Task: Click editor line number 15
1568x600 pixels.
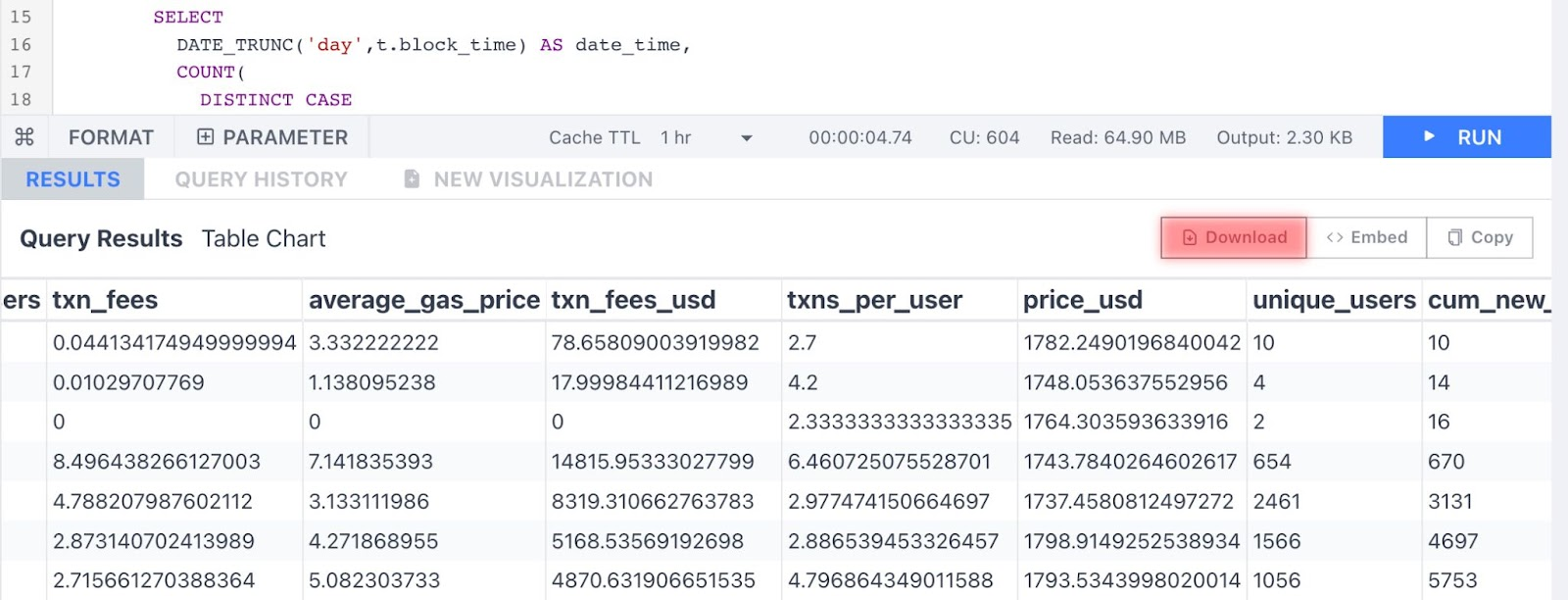Action: coord(21,17)
